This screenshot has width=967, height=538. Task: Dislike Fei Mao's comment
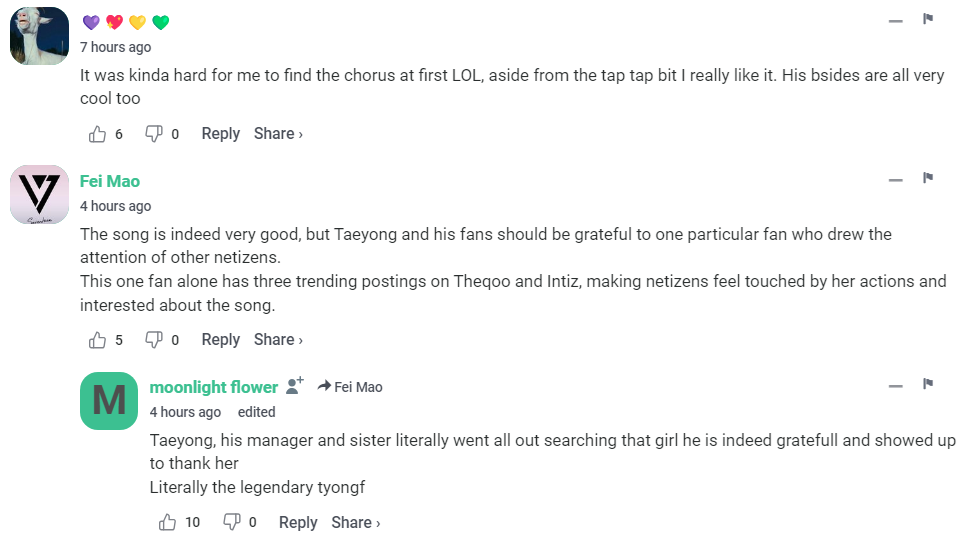(x=154, y=340)
